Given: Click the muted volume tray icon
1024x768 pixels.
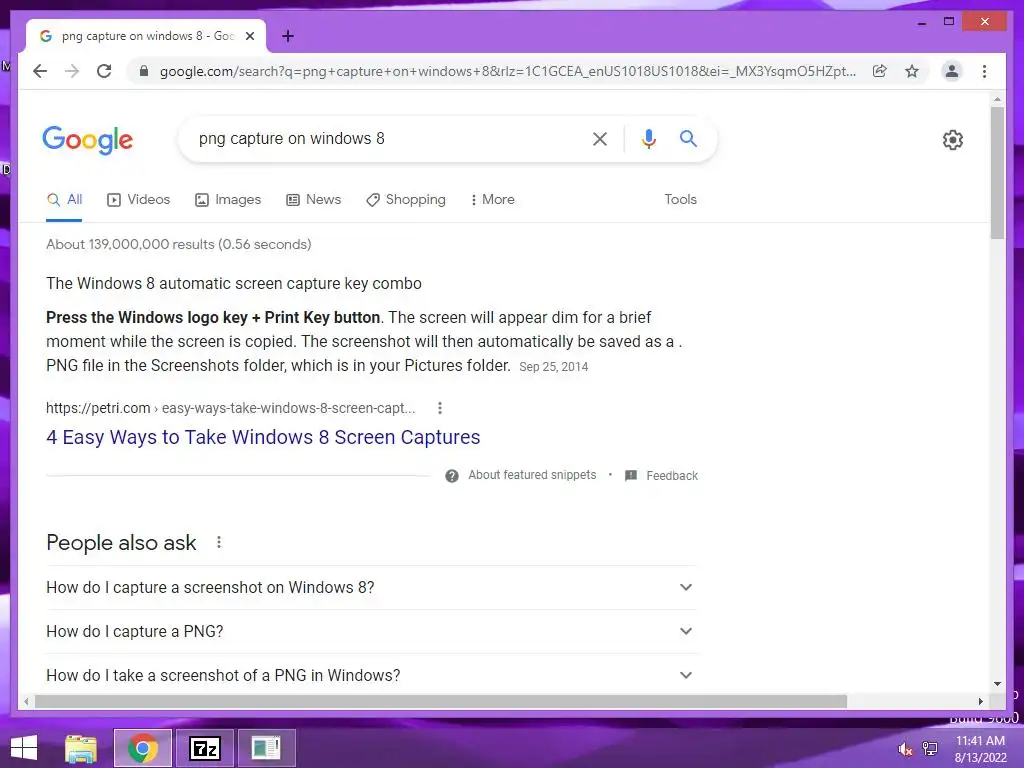Looking at the screenshot, I should coord(905,749).
